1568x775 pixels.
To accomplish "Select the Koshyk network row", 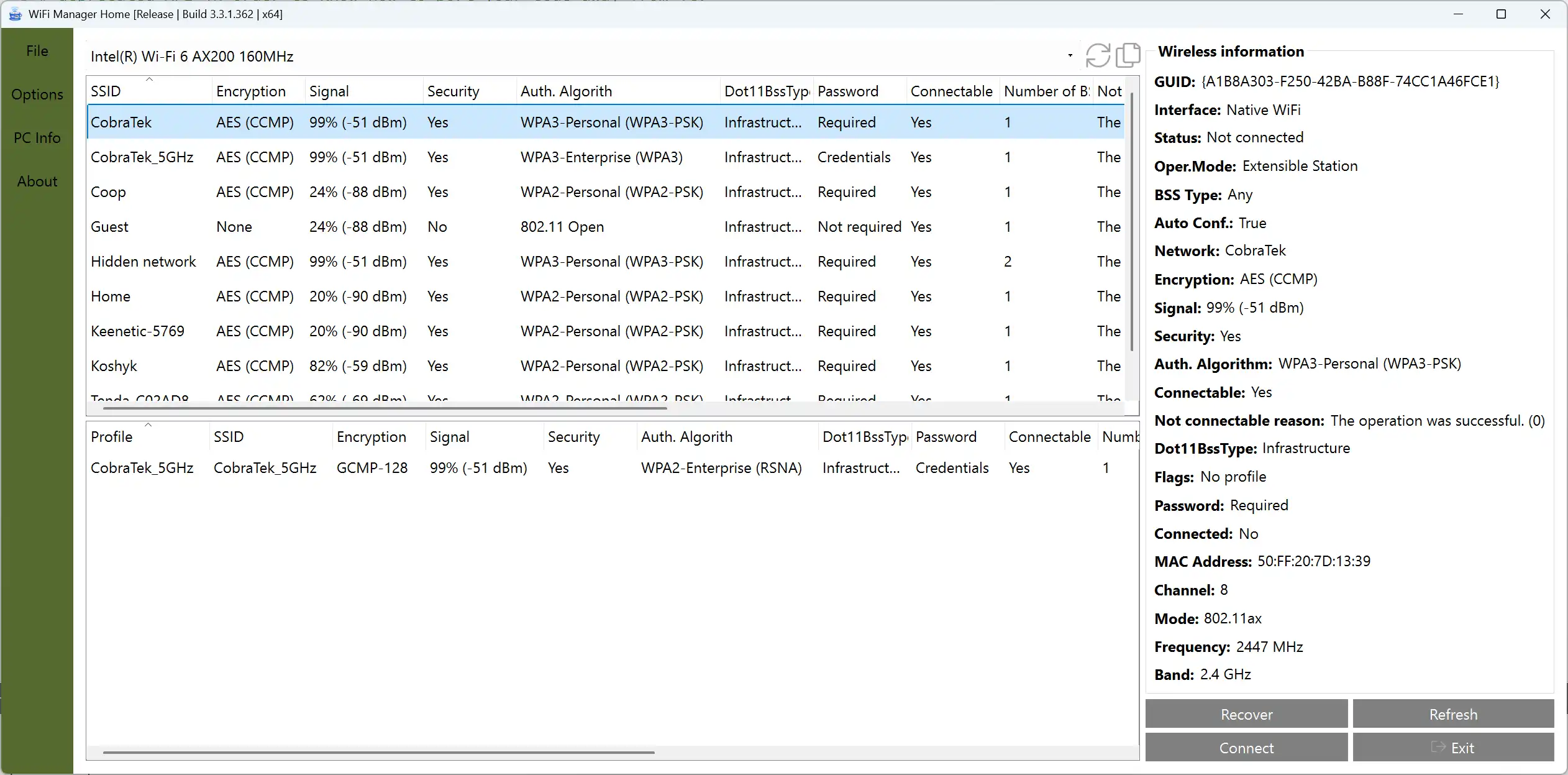I will pos(114,366).
